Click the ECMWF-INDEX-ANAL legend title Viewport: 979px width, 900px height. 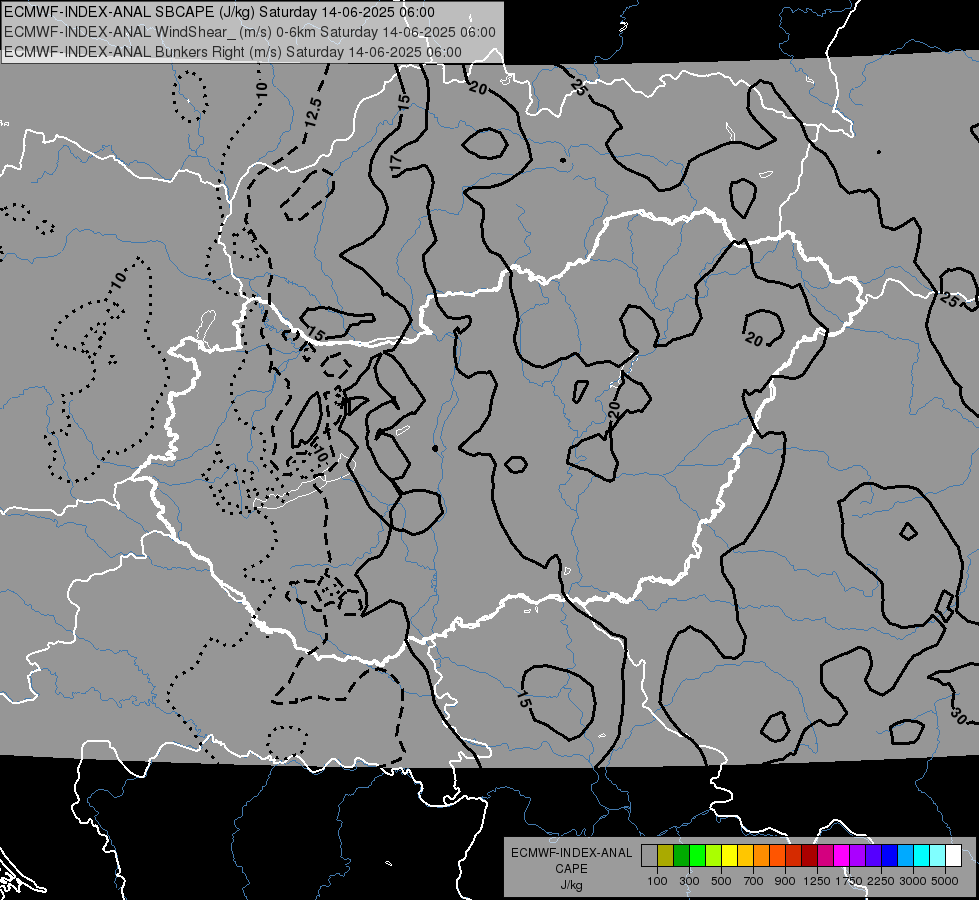pos(571,853)
